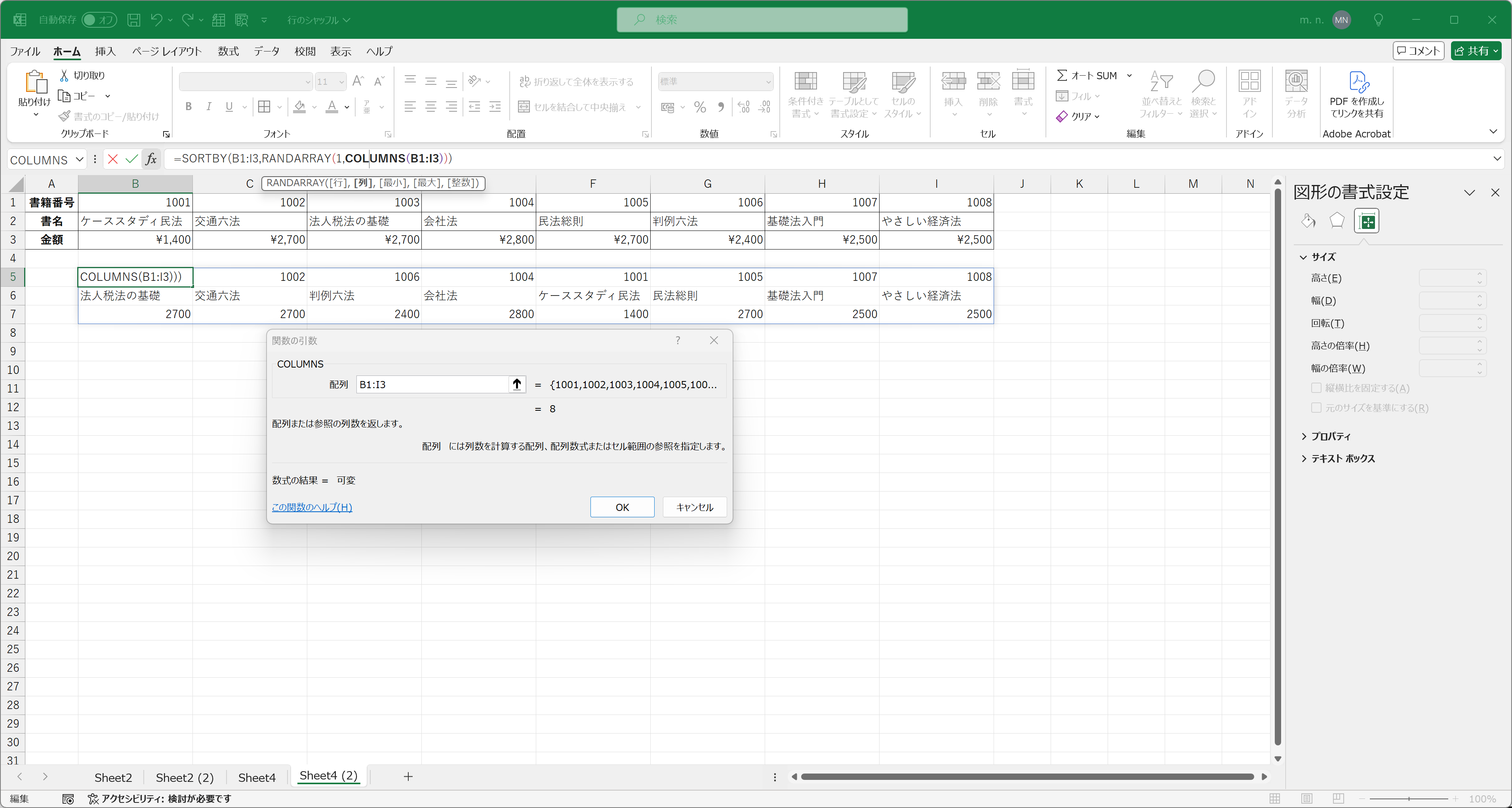Open この関数のヘルプ link

point(312,507)
